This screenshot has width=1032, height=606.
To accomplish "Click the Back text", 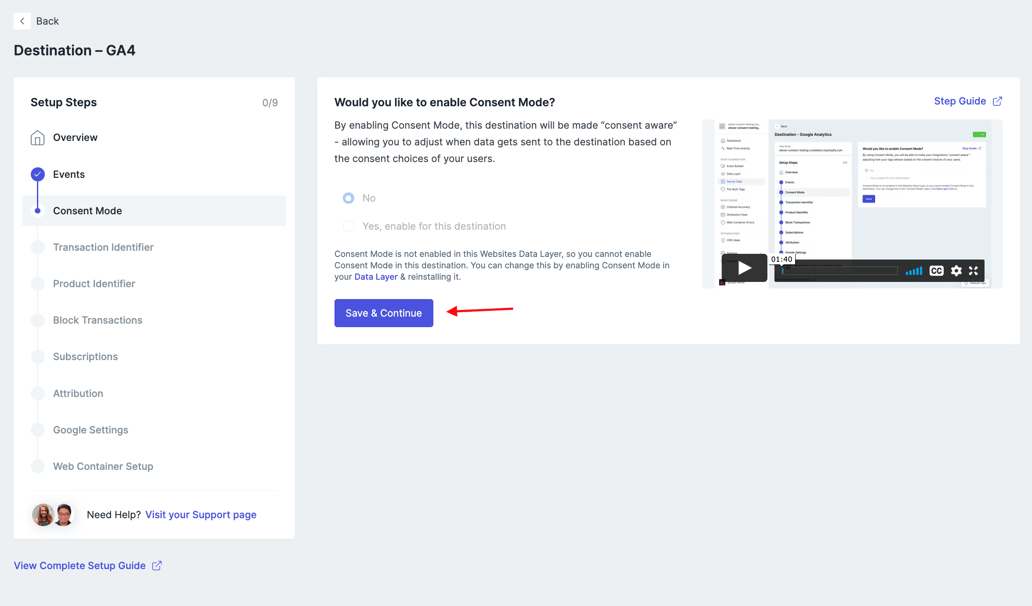I will (x=47, y=21).
